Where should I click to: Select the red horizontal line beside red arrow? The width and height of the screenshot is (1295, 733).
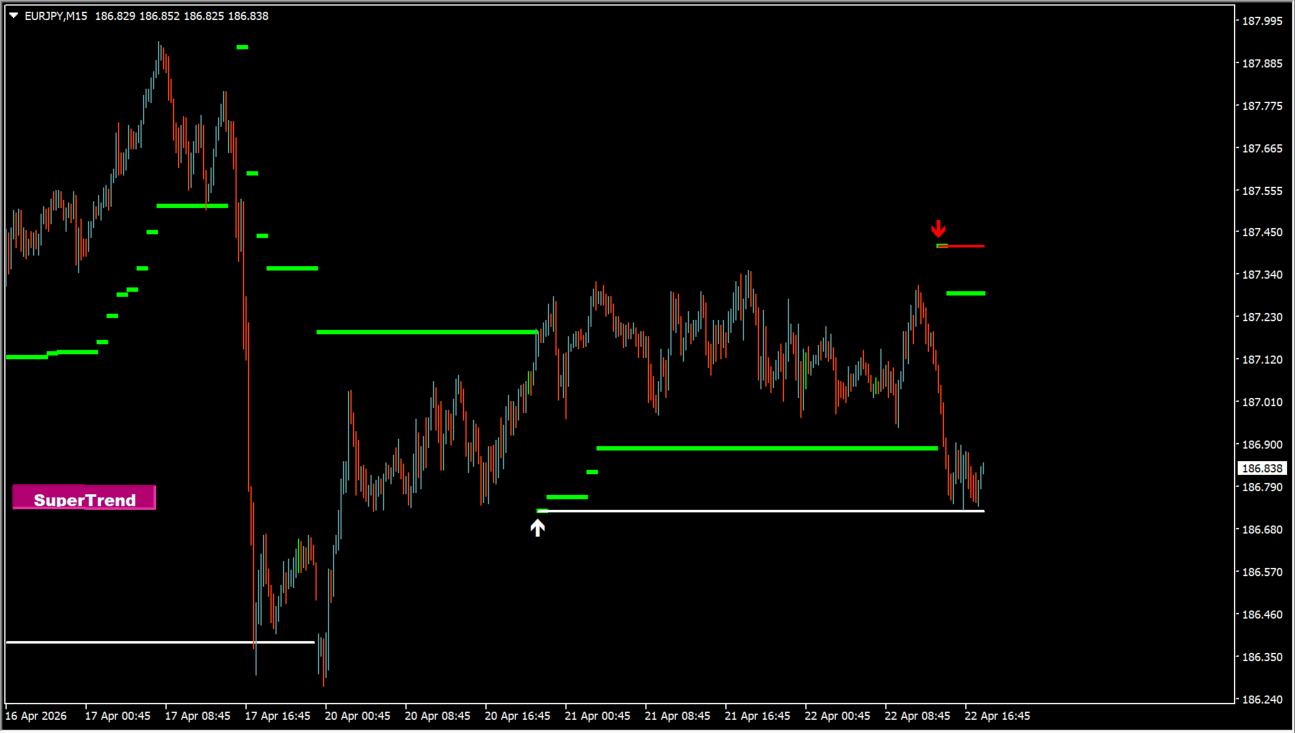pyautogui.click(x=966, y=246)
